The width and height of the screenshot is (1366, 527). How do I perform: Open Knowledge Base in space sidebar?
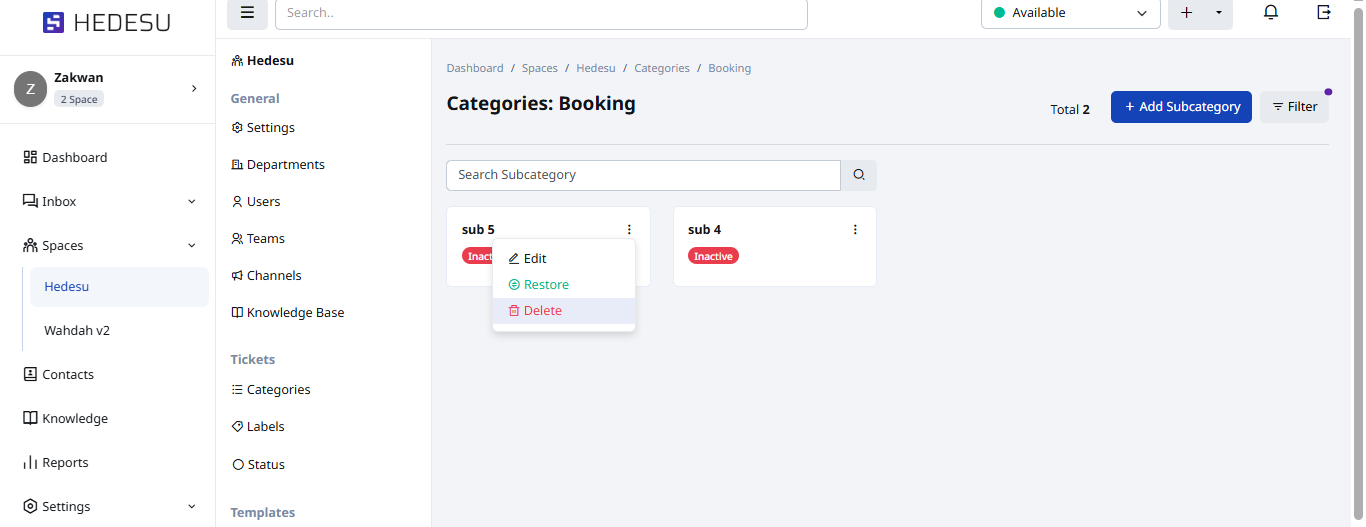tap(295, 312)
